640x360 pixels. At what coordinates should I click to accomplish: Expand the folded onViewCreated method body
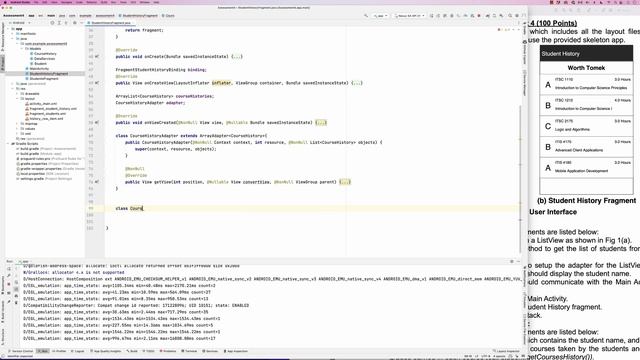321,122
